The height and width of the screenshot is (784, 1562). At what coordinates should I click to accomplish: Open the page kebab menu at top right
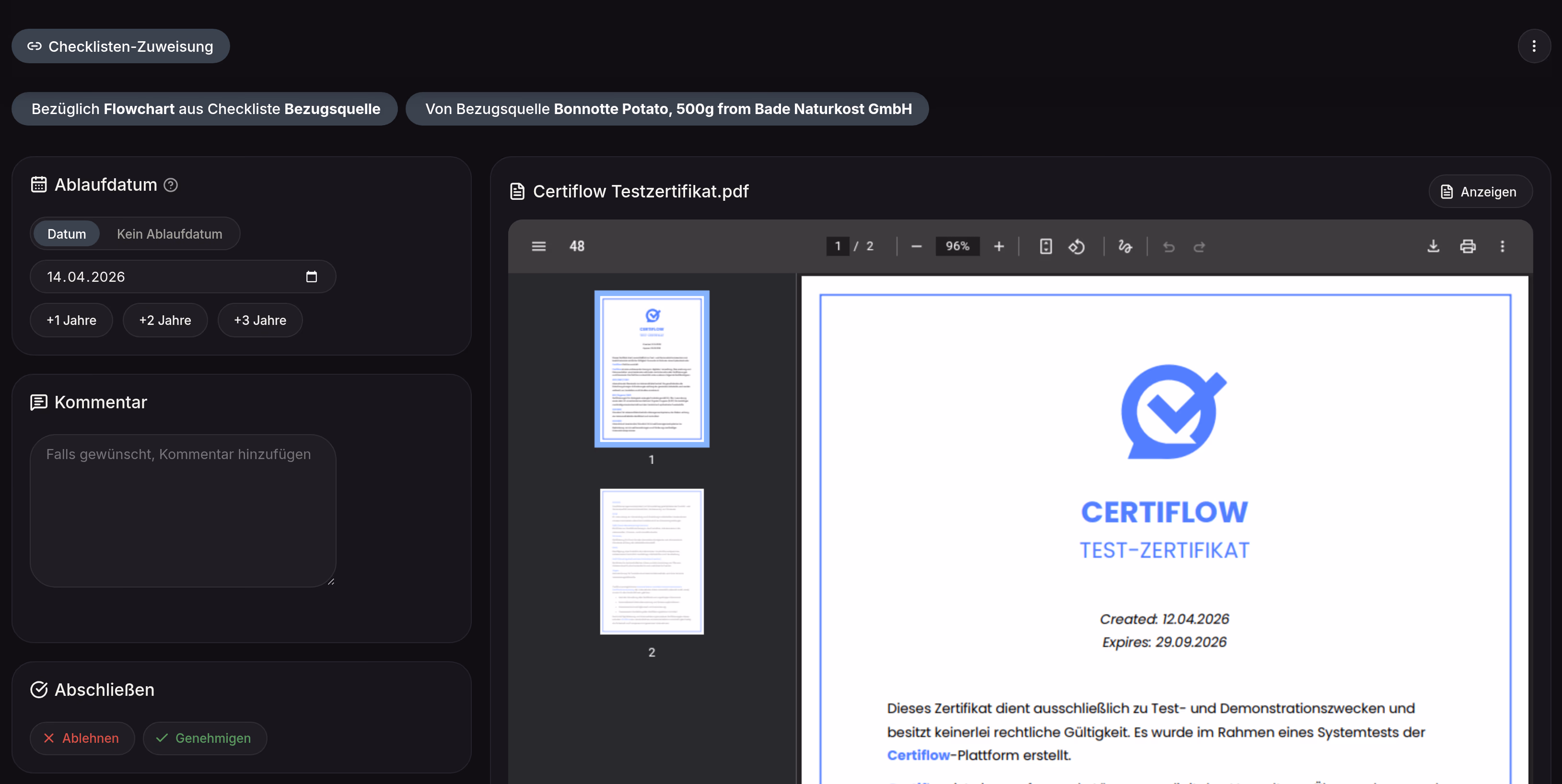click(x=1534, y=46)
